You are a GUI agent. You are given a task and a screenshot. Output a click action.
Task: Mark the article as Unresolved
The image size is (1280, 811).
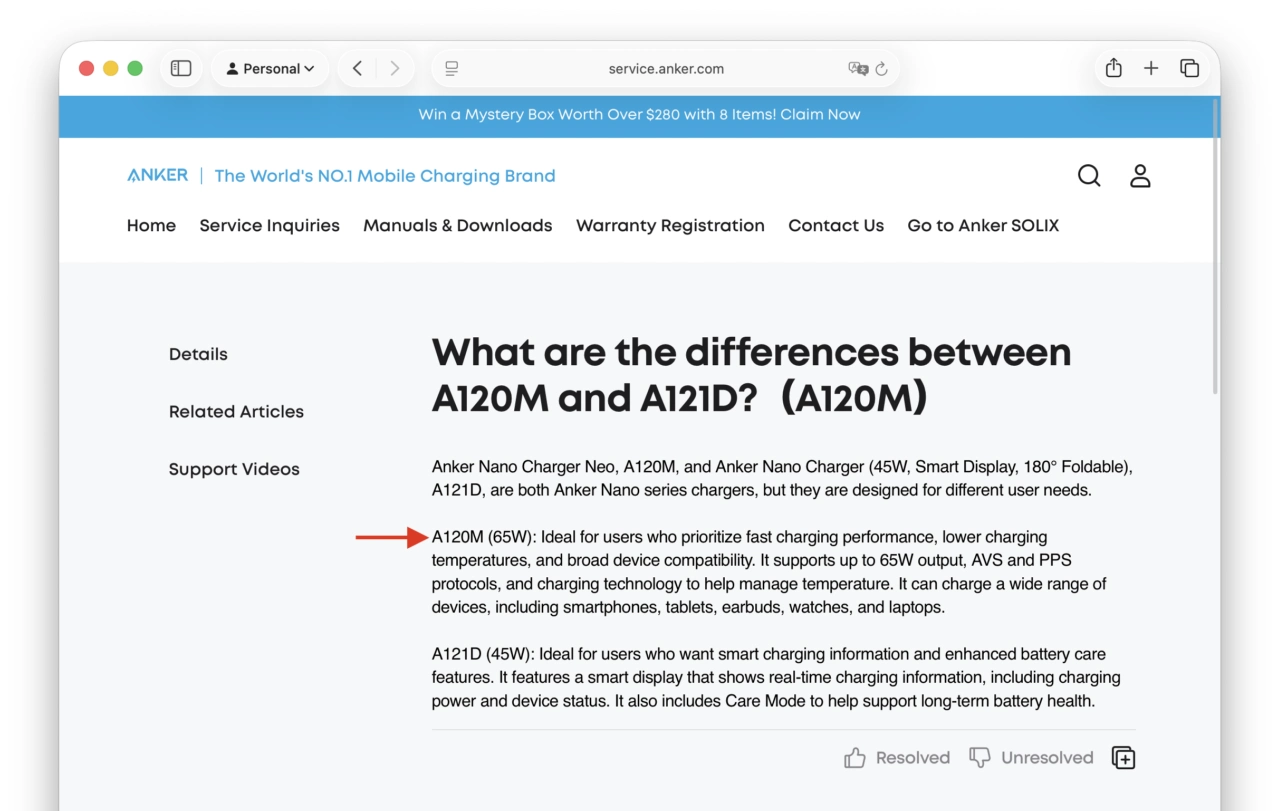(x=1031, y=758)
